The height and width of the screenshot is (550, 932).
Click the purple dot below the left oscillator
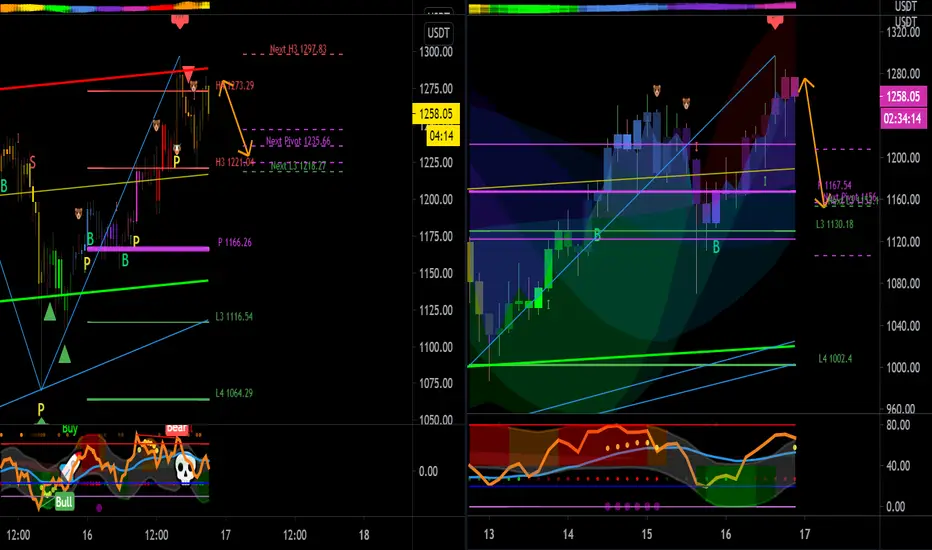pyautogui.click(x=99, y=508)
